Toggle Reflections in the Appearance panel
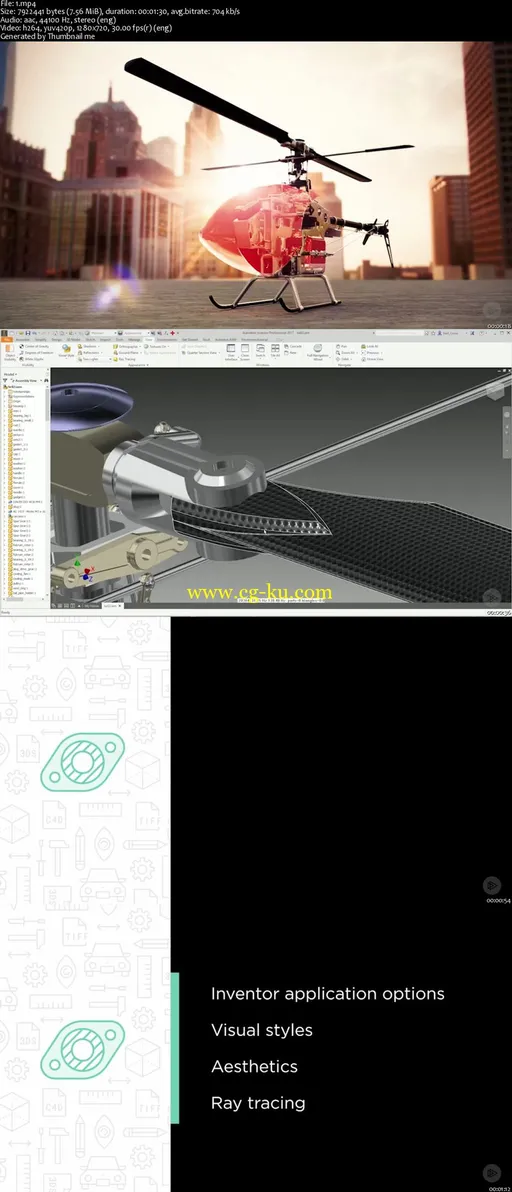The height and width of the screenshot is (1192, 512). [91, 353]
